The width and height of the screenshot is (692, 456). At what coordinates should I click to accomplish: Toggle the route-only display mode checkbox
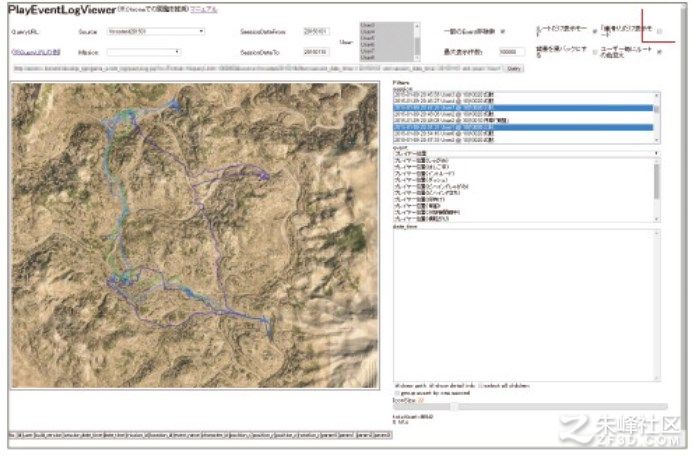(x=594, y=31)
